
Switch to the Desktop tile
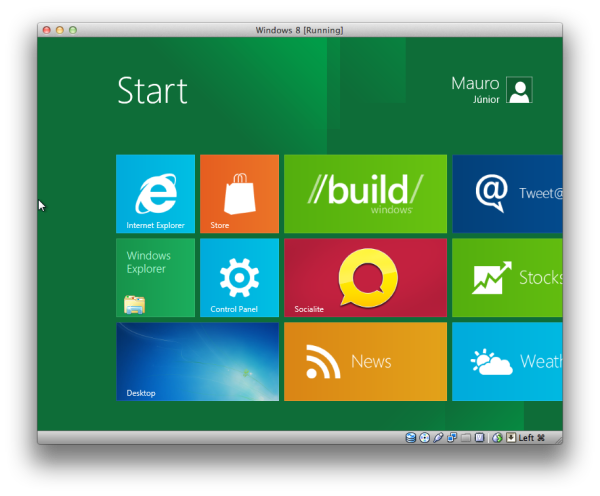pyautogui.click(x=197, y=362)
